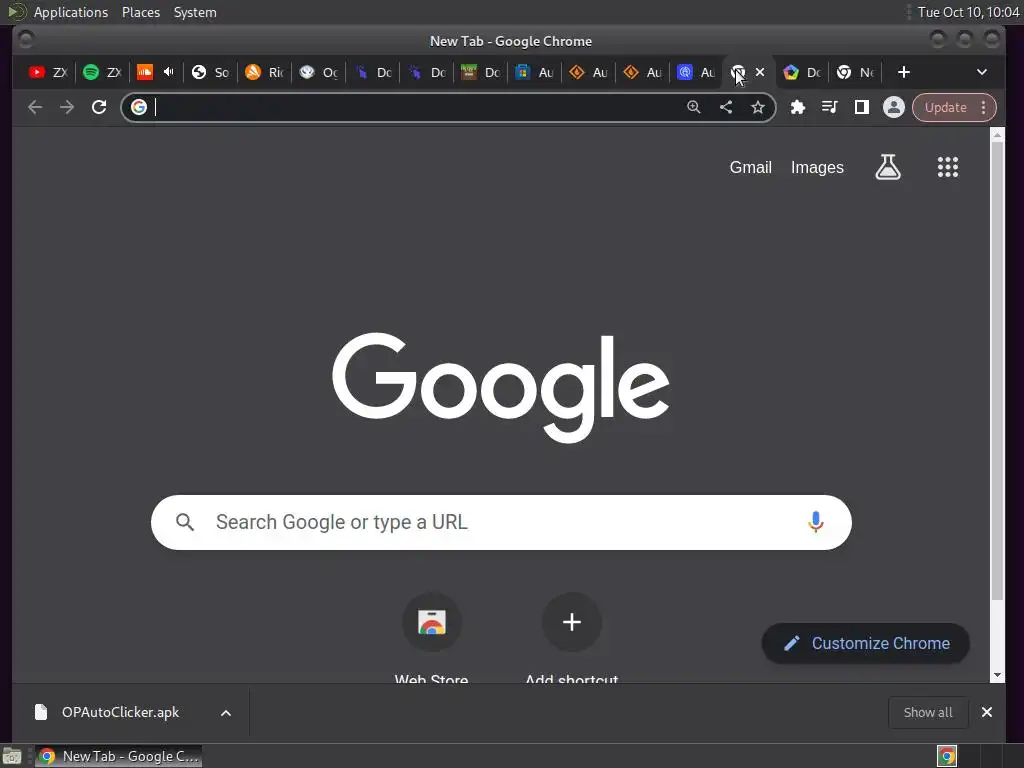
Task: Select the New Tab - Google Chrome taskbar button
Action: coord(118,756)
